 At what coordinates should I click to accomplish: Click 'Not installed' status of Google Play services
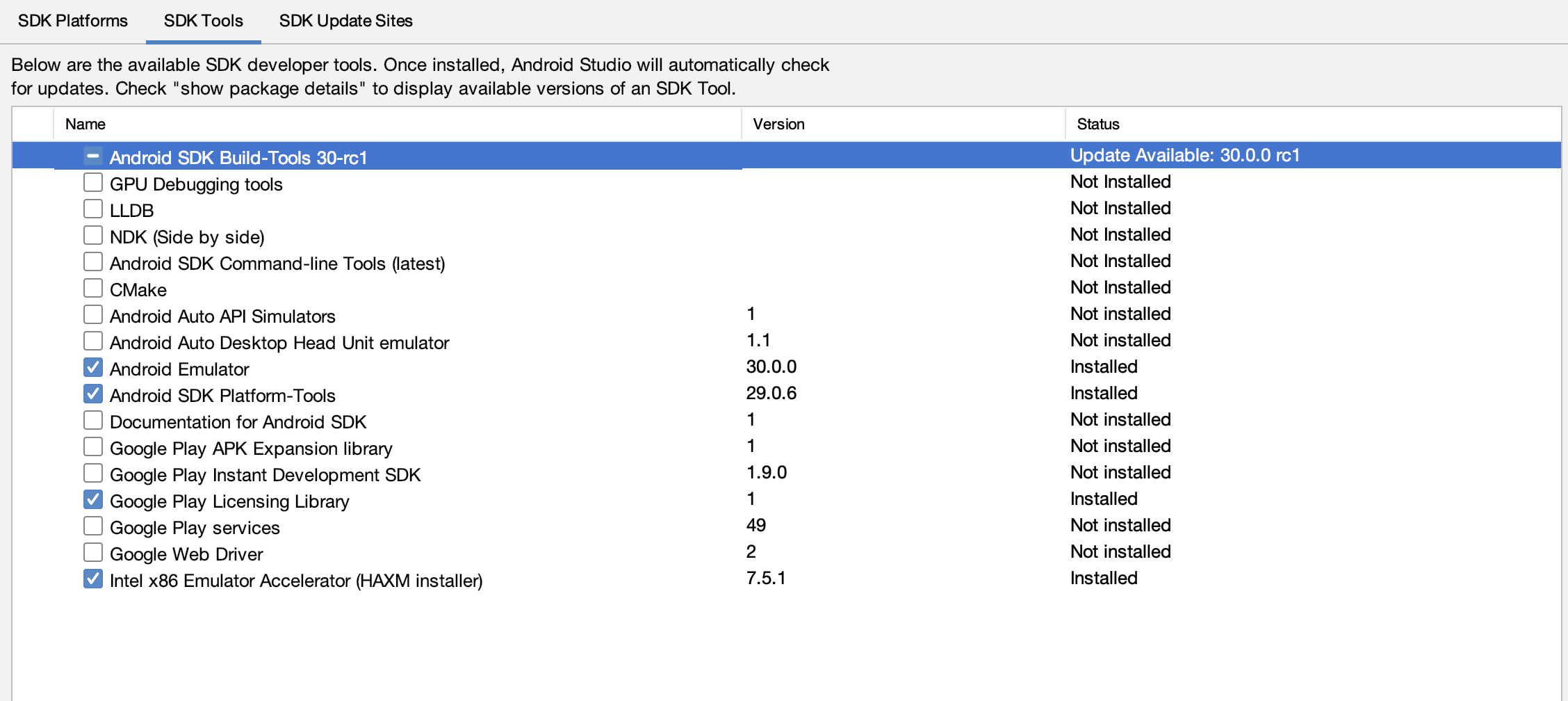point(1120,525)
